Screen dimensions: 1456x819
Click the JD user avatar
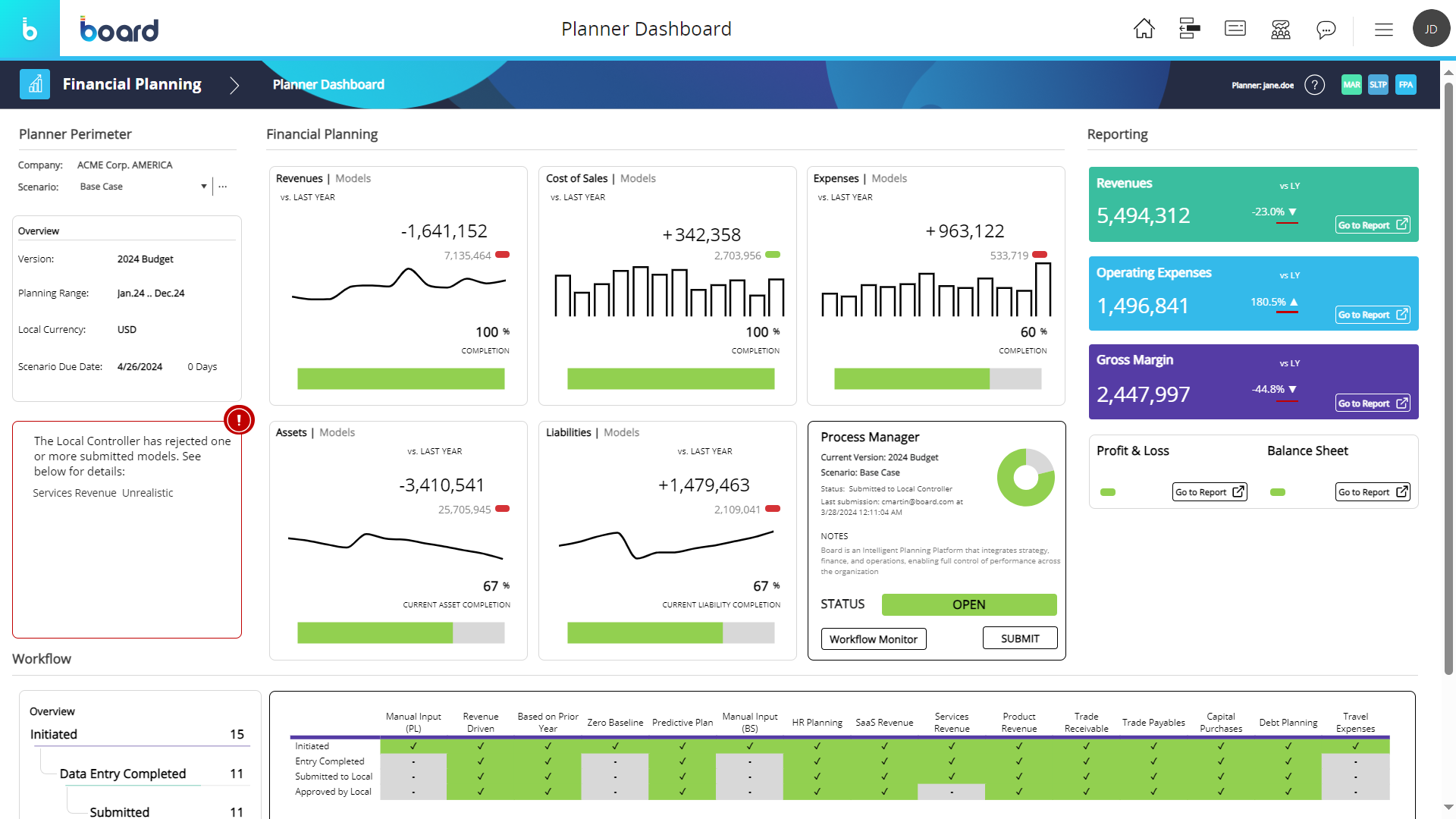(x=1432, y=29)
